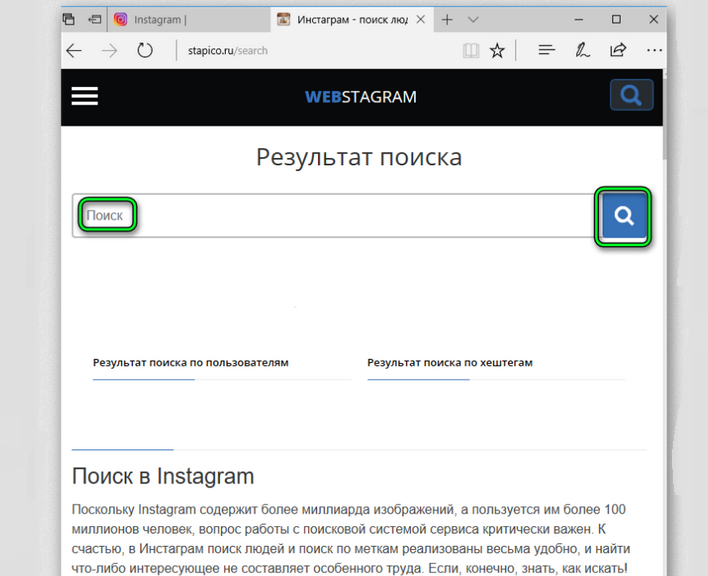
Task: Open a new tab with plus
Action: pyautogui.click(x=447, y=19)
